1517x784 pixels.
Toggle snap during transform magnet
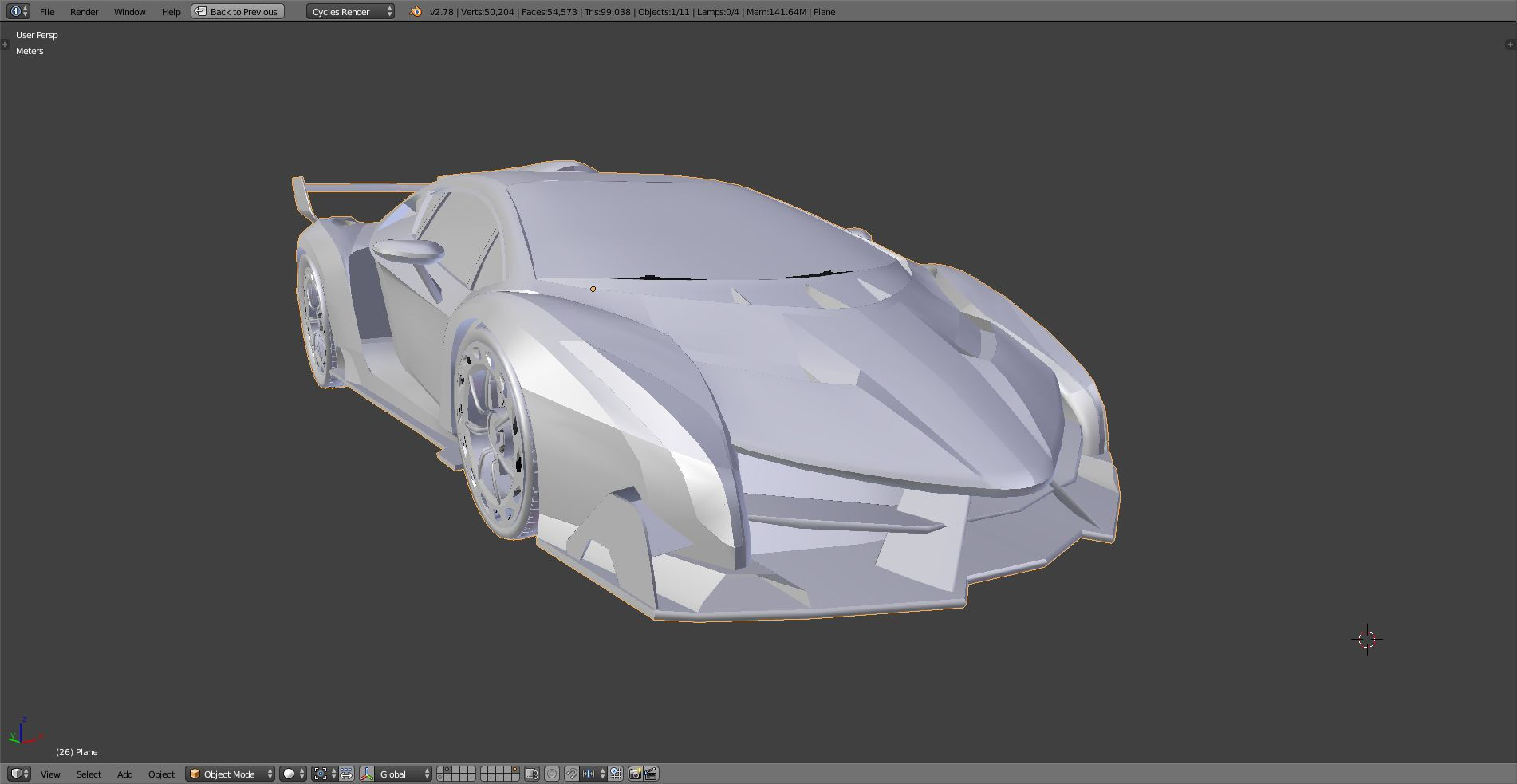(572, 774)
